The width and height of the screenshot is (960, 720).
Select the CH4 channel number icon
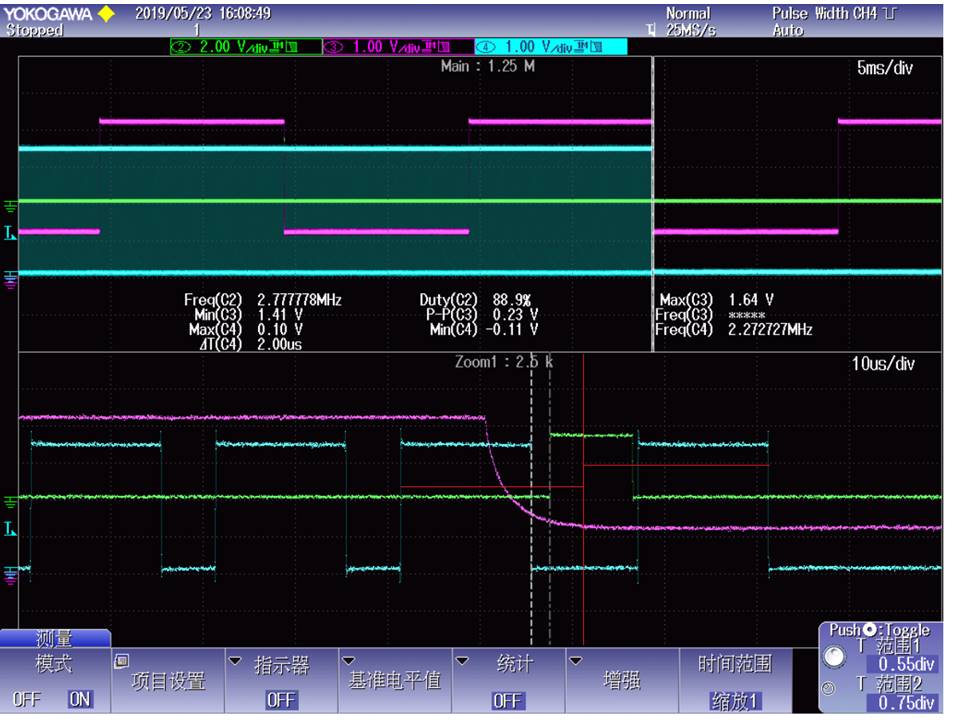coord(486,47)
